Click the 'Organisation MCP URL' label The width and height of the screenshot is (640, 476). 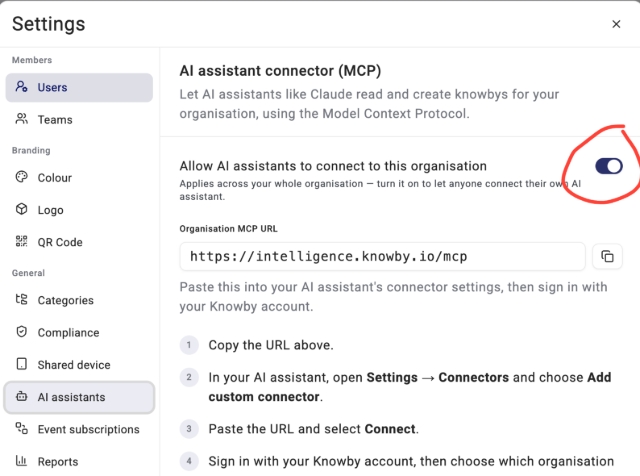tap(228, 229)
